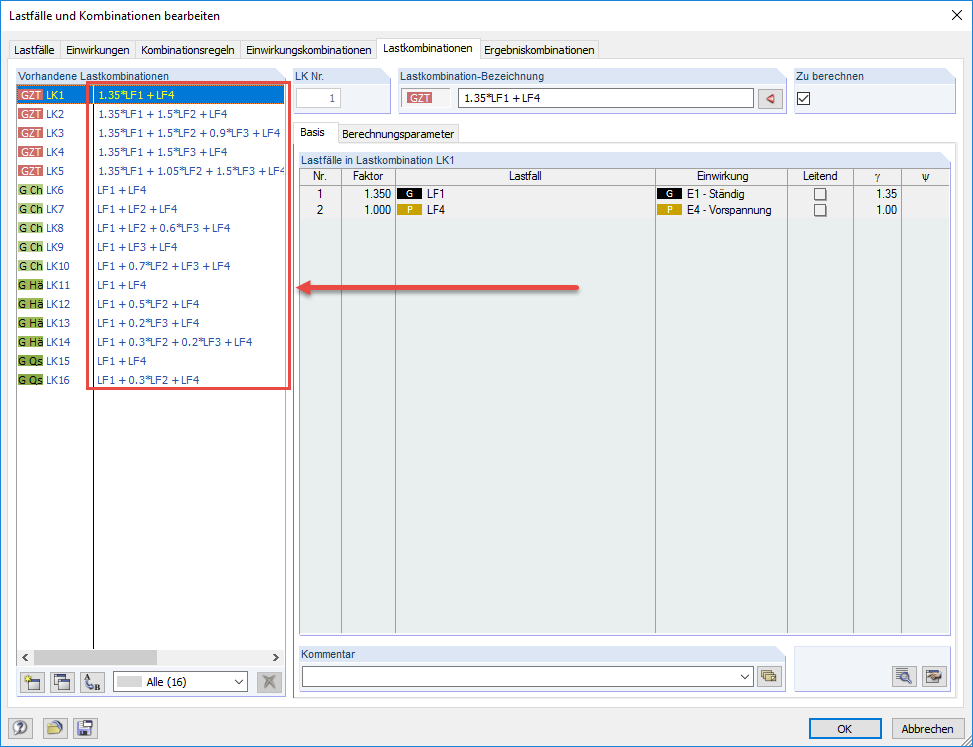Close the dialog with the X button
Screen dimensions: 973x747
tap(956, 16)
